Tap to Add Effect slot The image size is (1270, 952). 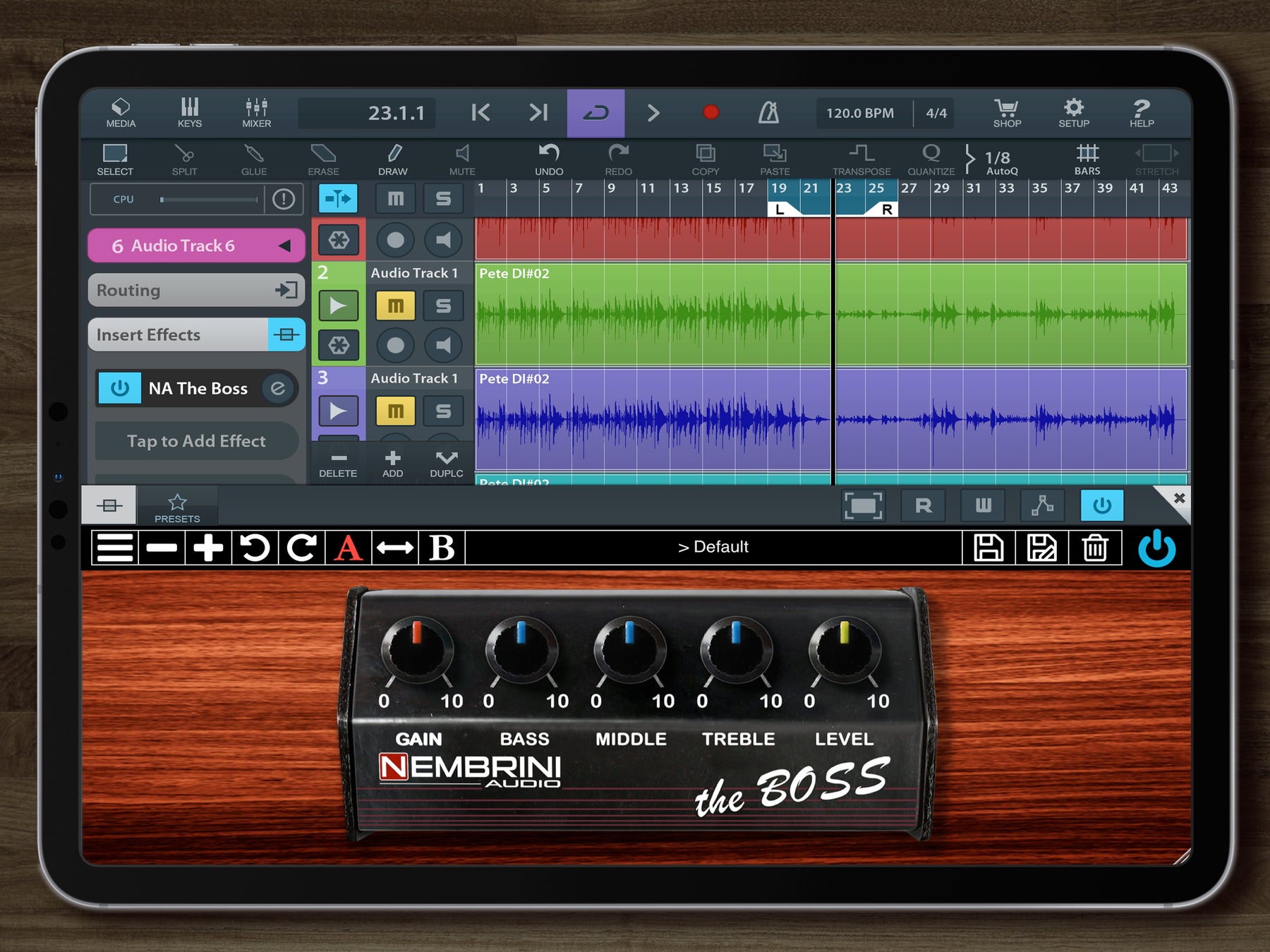(x=196, y=441)
